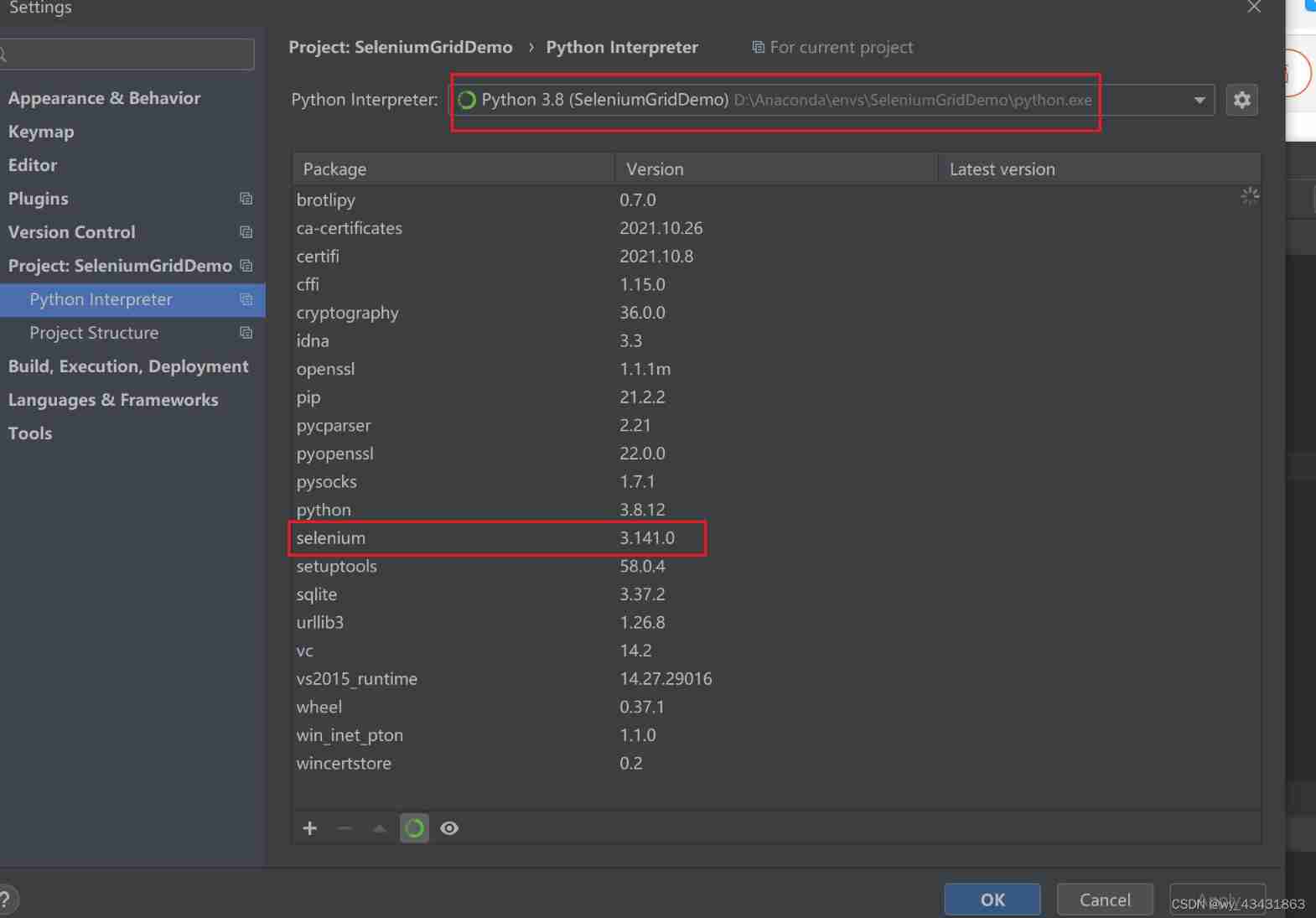This screenshot has height=918, width=1316.
Task: Select Project Structure in the sidebar
Action: tap(94, 333)
